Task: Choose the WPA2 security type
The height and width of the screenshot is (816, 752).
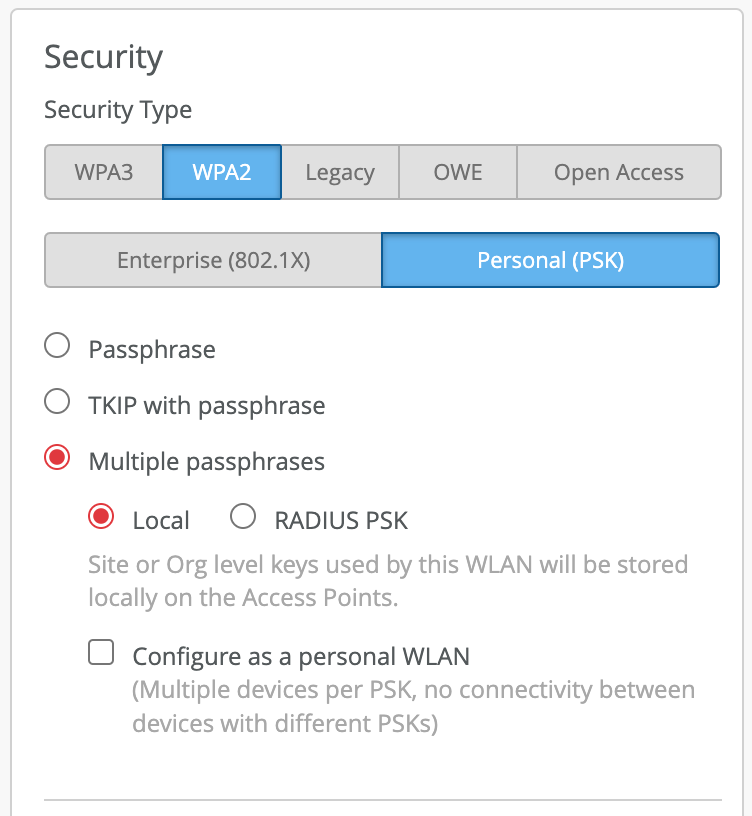Action: (x=222, y=172)
